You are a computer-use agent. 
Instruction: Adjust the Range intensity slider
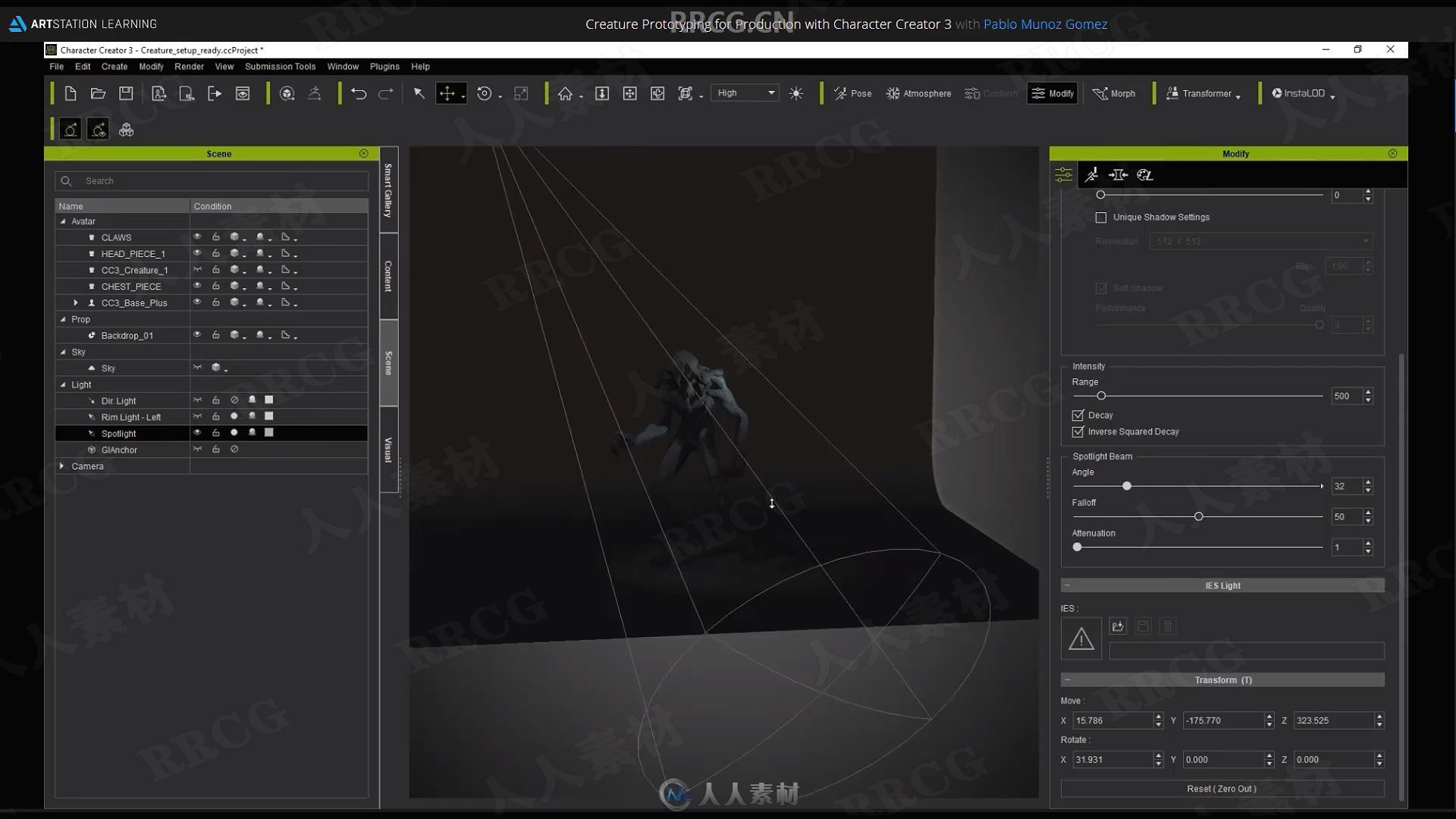pyautogui.click(x=1101, y=396)
